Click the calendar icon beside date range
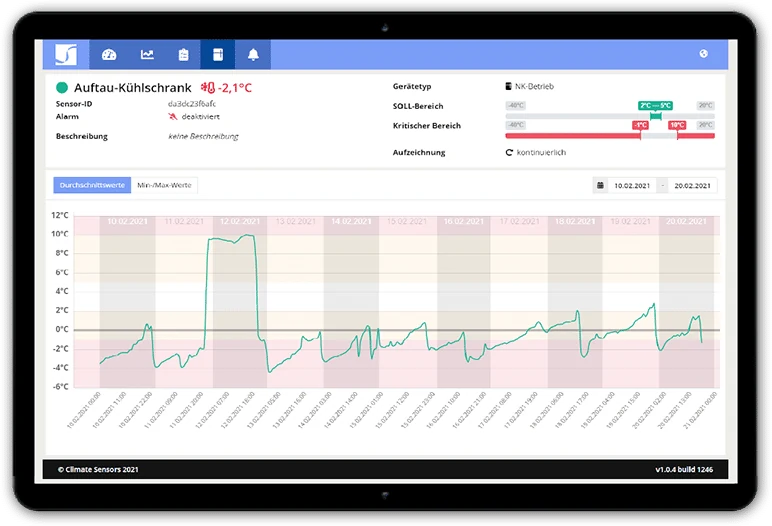This screenshot has height=526, width=772. coord(600,186)
